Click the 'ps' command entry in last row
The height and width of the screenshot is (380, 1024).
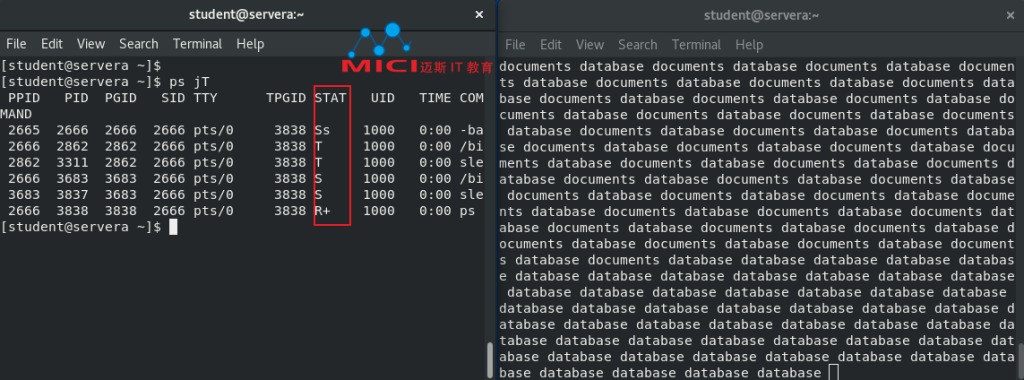tap(467, 211)
